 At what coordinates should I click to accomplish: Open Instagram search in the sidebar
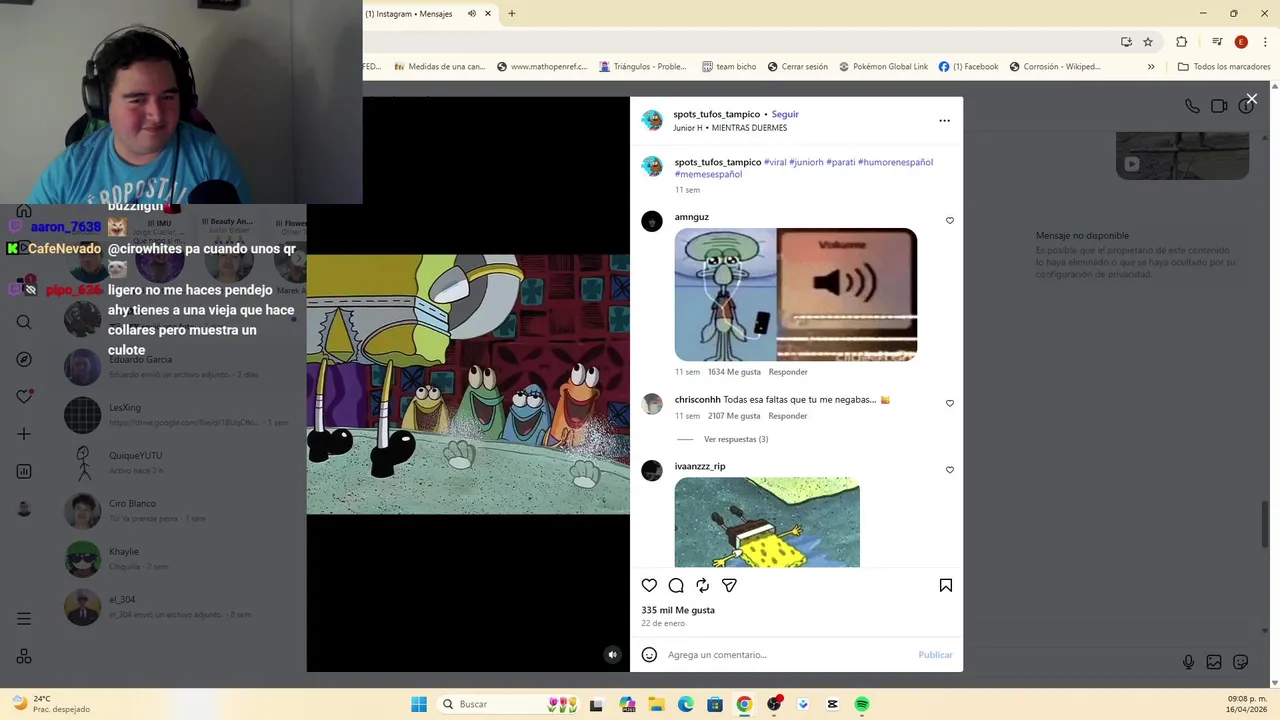click(24, 322)
